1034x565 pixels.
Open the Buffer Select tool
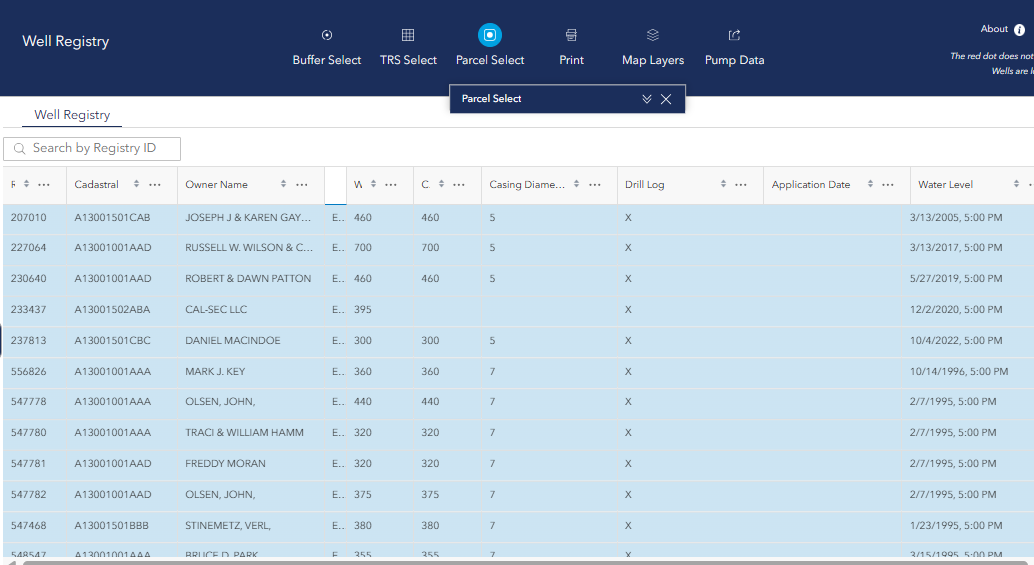pyautogui.click(x=327, y=36)
